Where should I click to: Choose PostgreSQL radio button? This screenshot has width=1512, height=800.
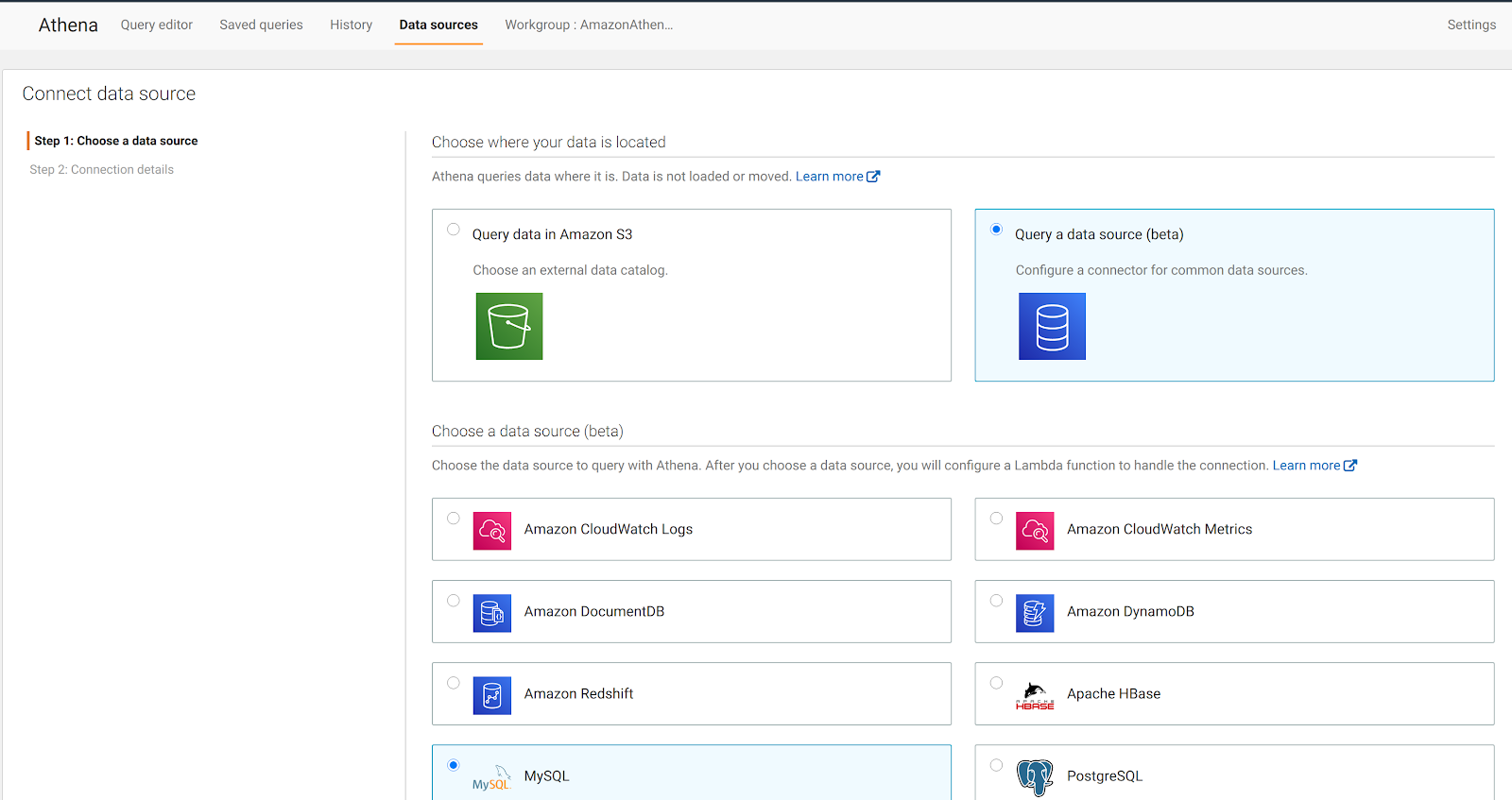click(x=996, y=765)
